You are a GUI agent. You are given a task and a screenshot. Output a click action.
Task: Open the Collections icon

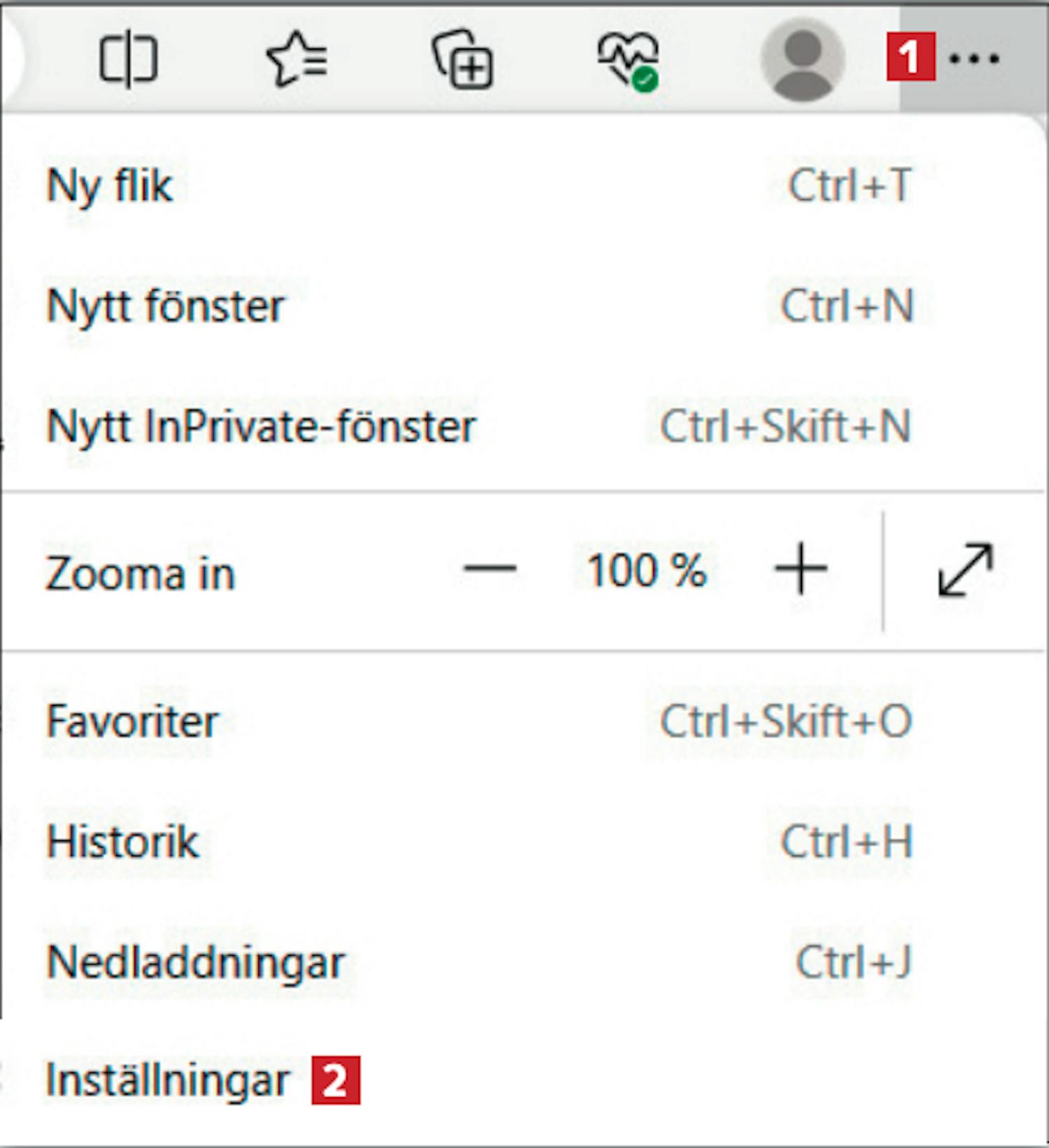tap(463, 59)
